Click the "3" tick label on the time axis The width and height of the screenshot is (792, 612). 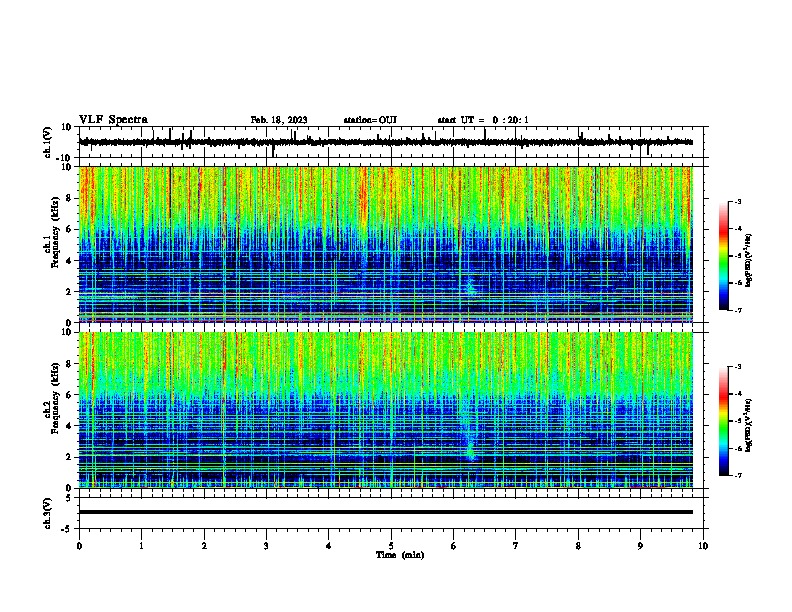(266, 546)
